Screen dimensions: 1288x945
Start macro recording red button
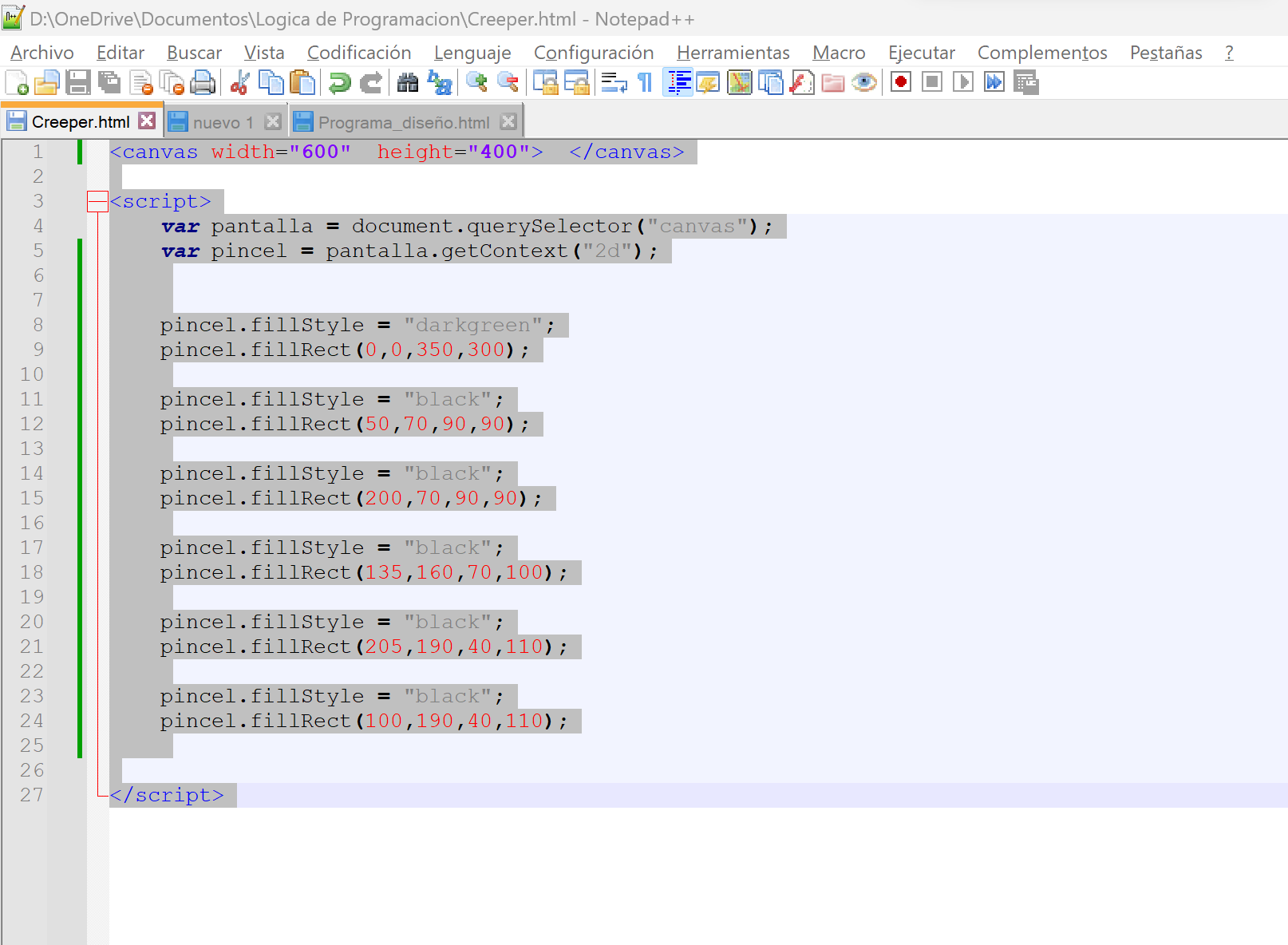pyautogui.click(x=901, y=82)
